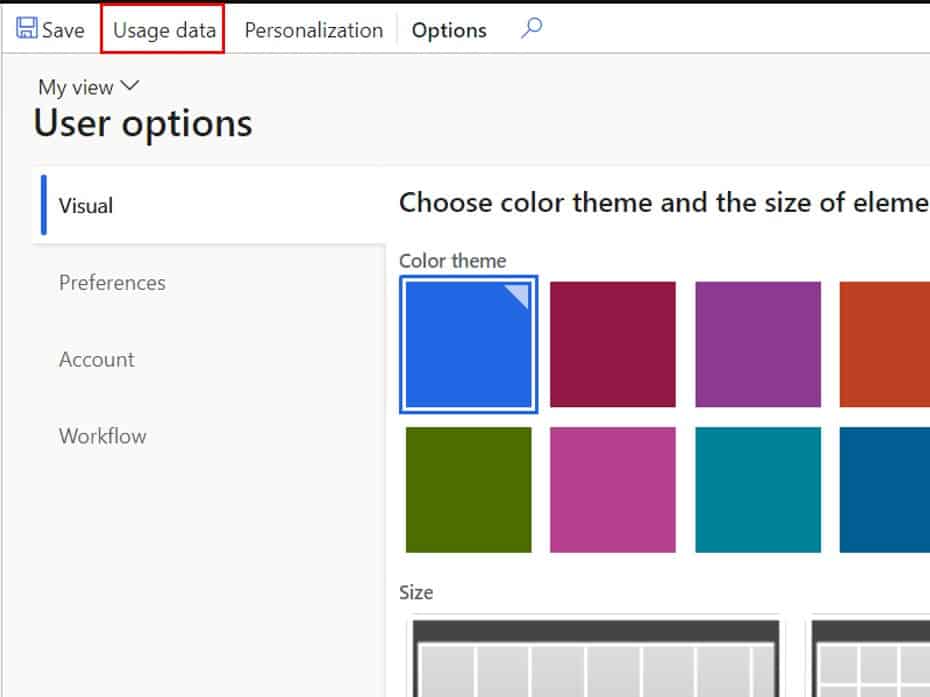The image size is (930, 697).
Task: Go to the Workflow tab
Action: (x=103, y=436)
